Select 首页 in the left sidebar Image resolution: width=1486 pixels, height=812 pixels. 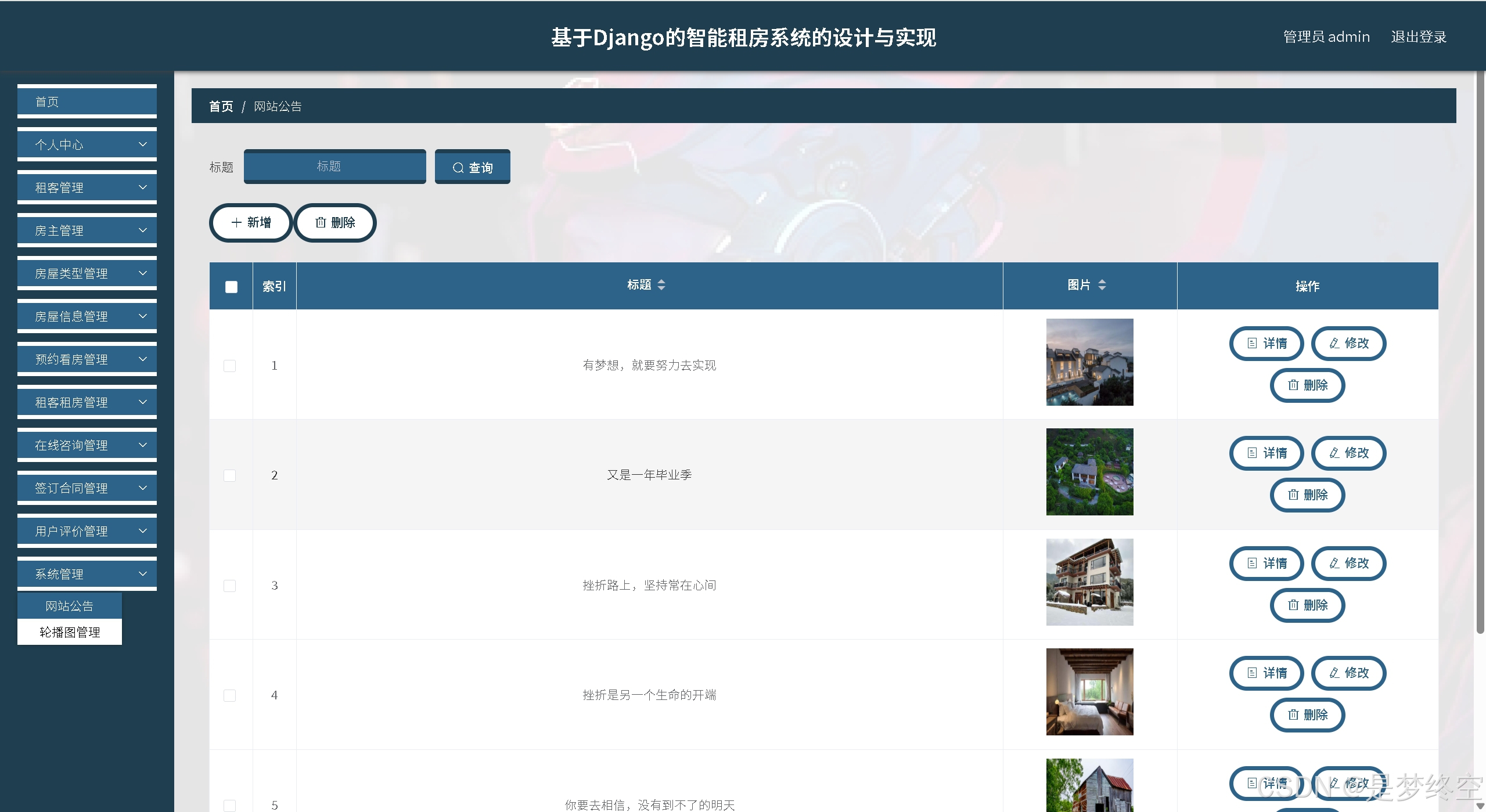(87, 102)
